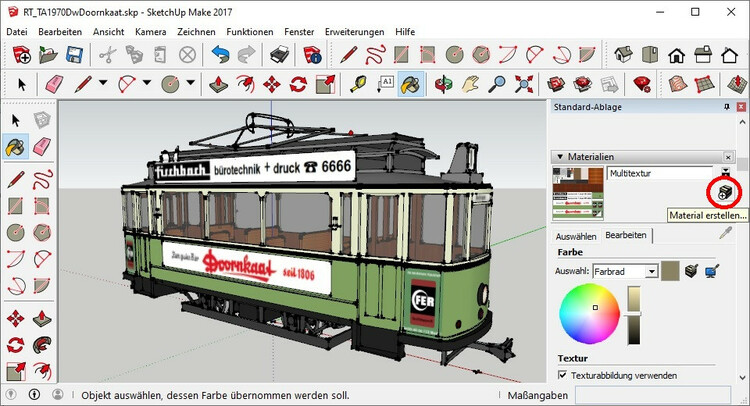This screenshot has height=406, width=750.
Task: Print the model using the printer icon
Action: coord(279,55)
